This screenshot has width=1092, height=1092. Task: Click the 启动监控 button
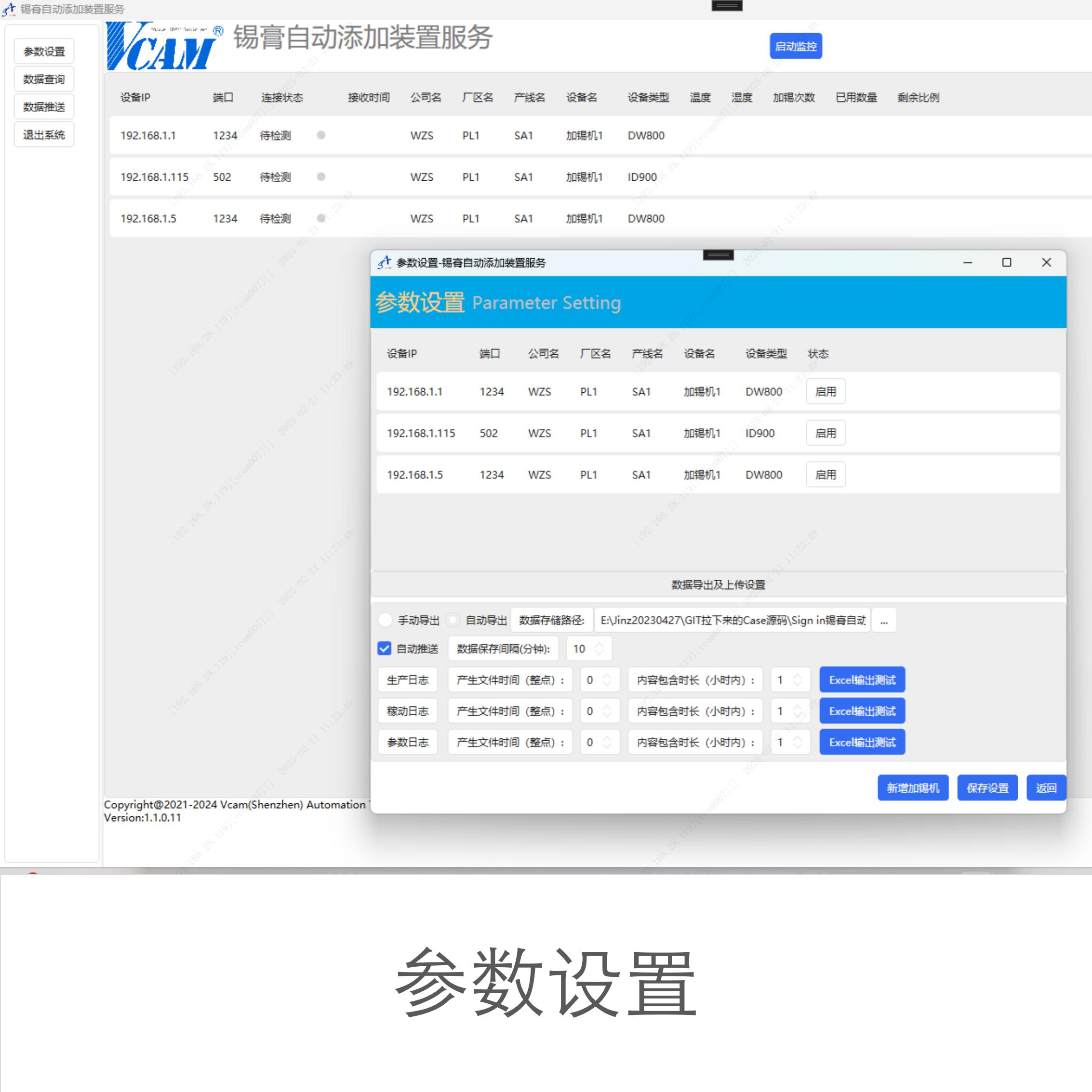tap(795, 46)
